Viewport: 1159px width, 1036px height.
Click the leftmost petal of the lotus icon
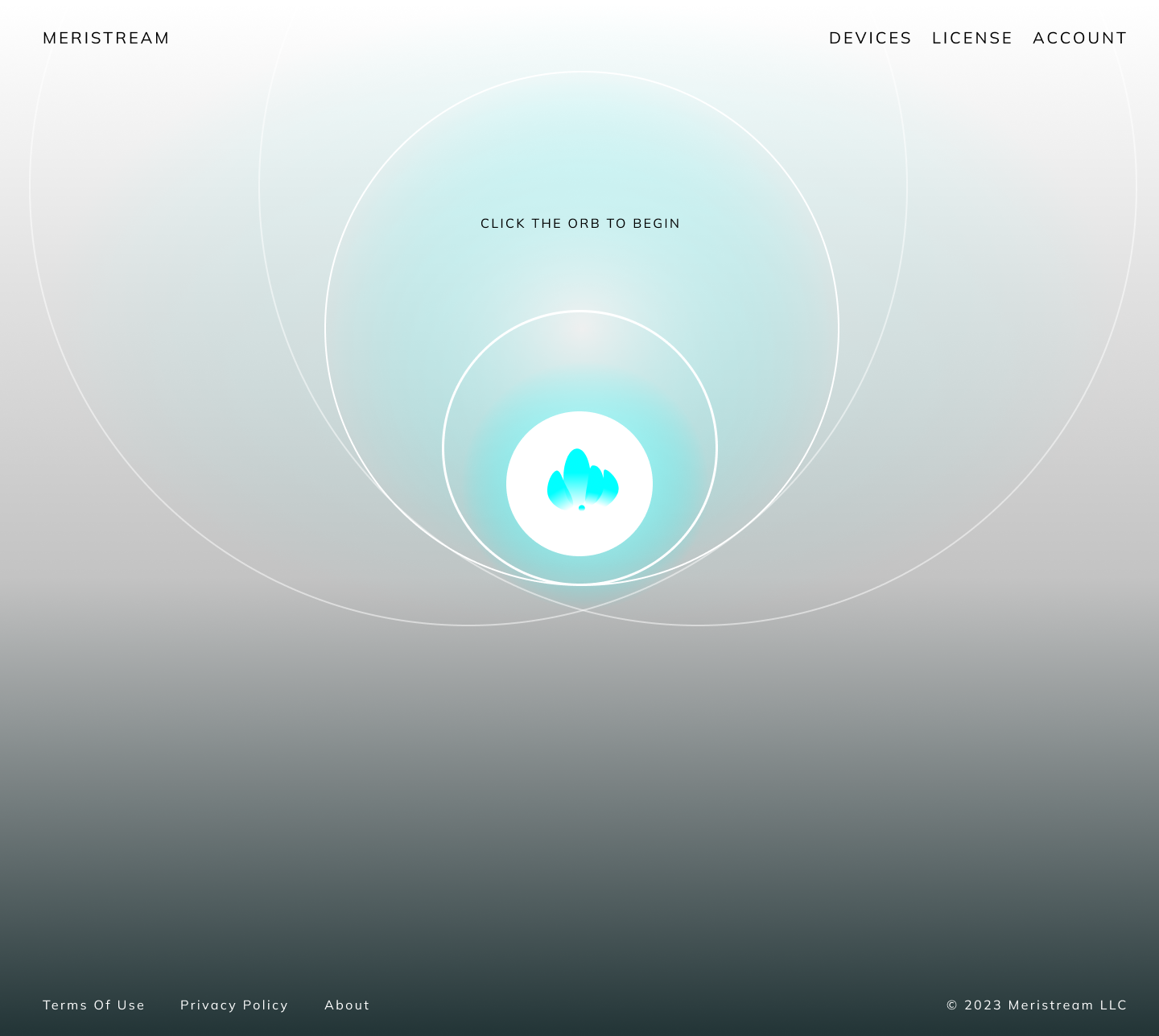pyautogui.click(x=556, y=489)
